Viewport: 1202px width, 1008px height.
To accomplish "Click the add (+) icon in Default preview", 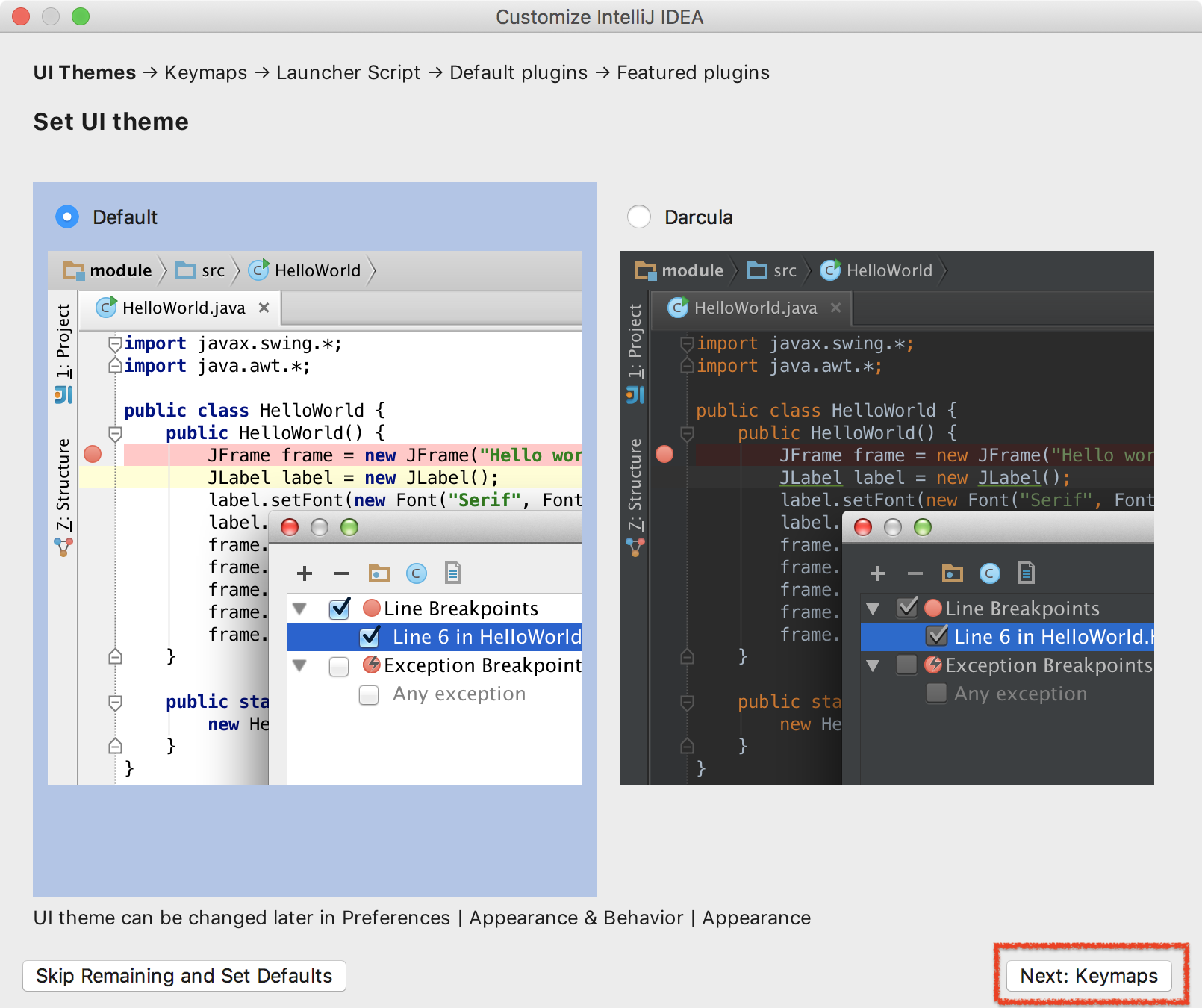I will [305, 573].
